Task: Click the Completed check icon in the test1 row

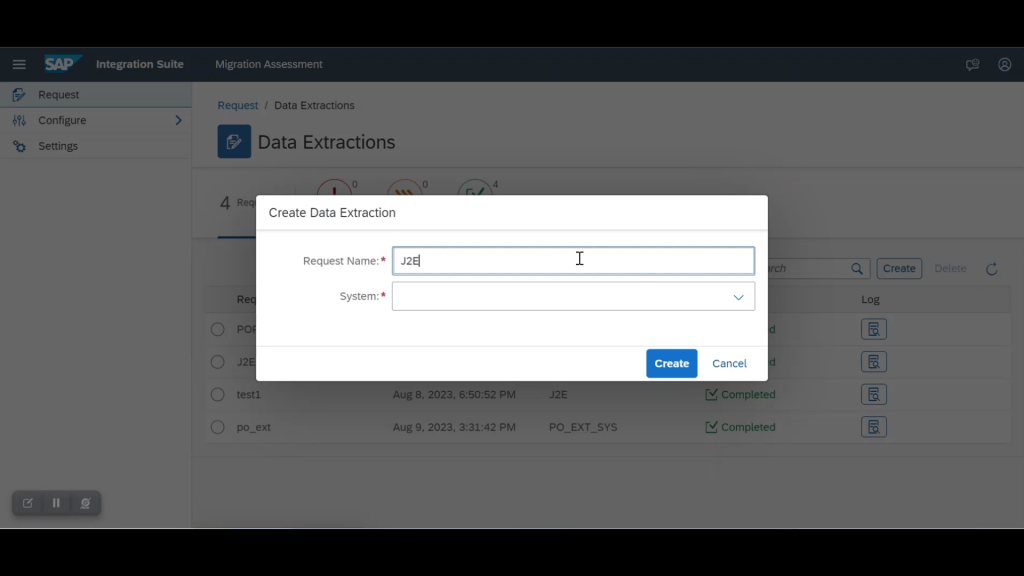Action: 711,394
